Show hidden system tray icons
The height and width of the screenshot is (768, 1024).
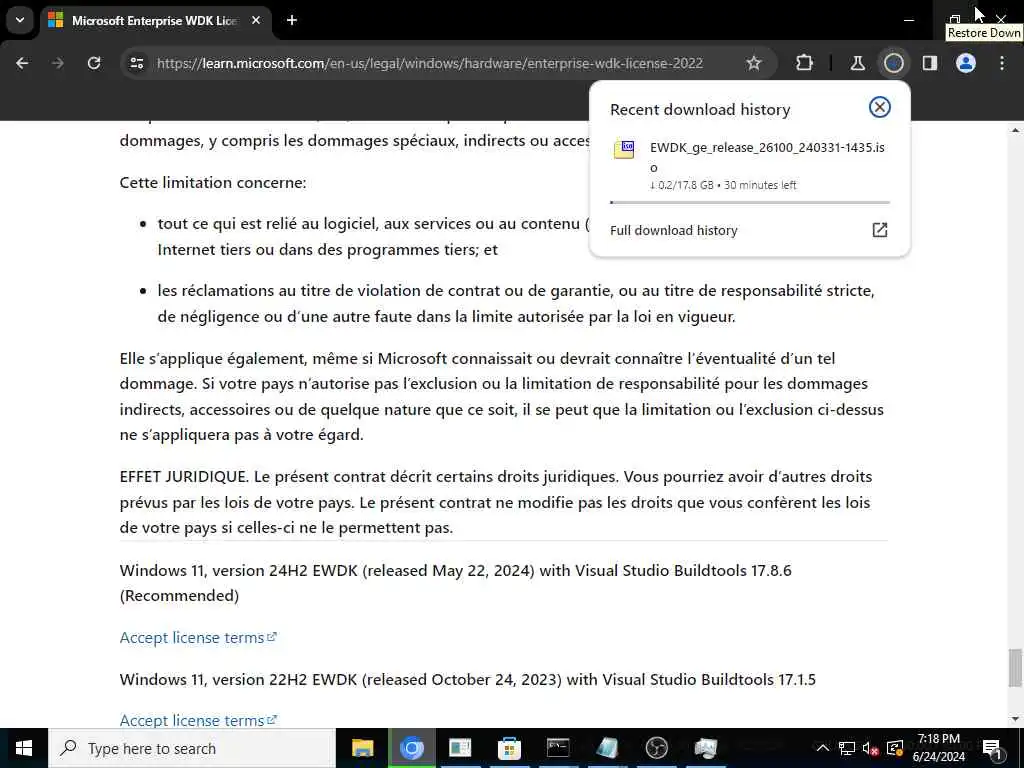click(x=823, y=748)
